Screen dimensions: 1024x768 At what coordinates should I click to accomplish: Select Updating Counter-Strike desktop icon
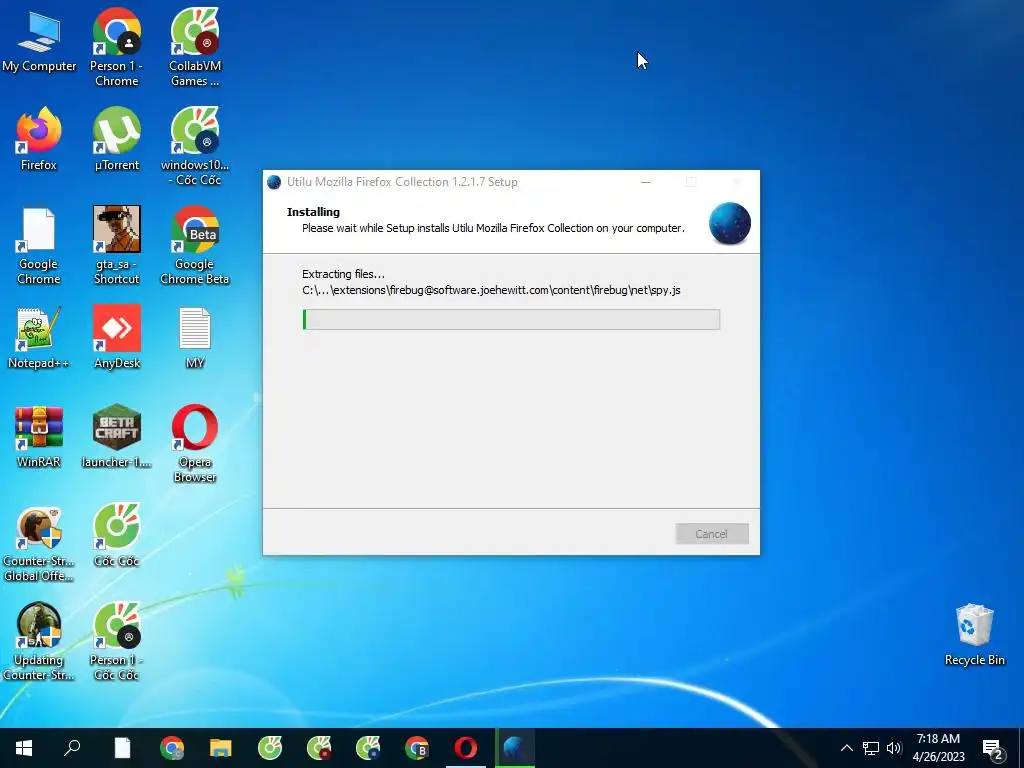(x=39, y=642)
